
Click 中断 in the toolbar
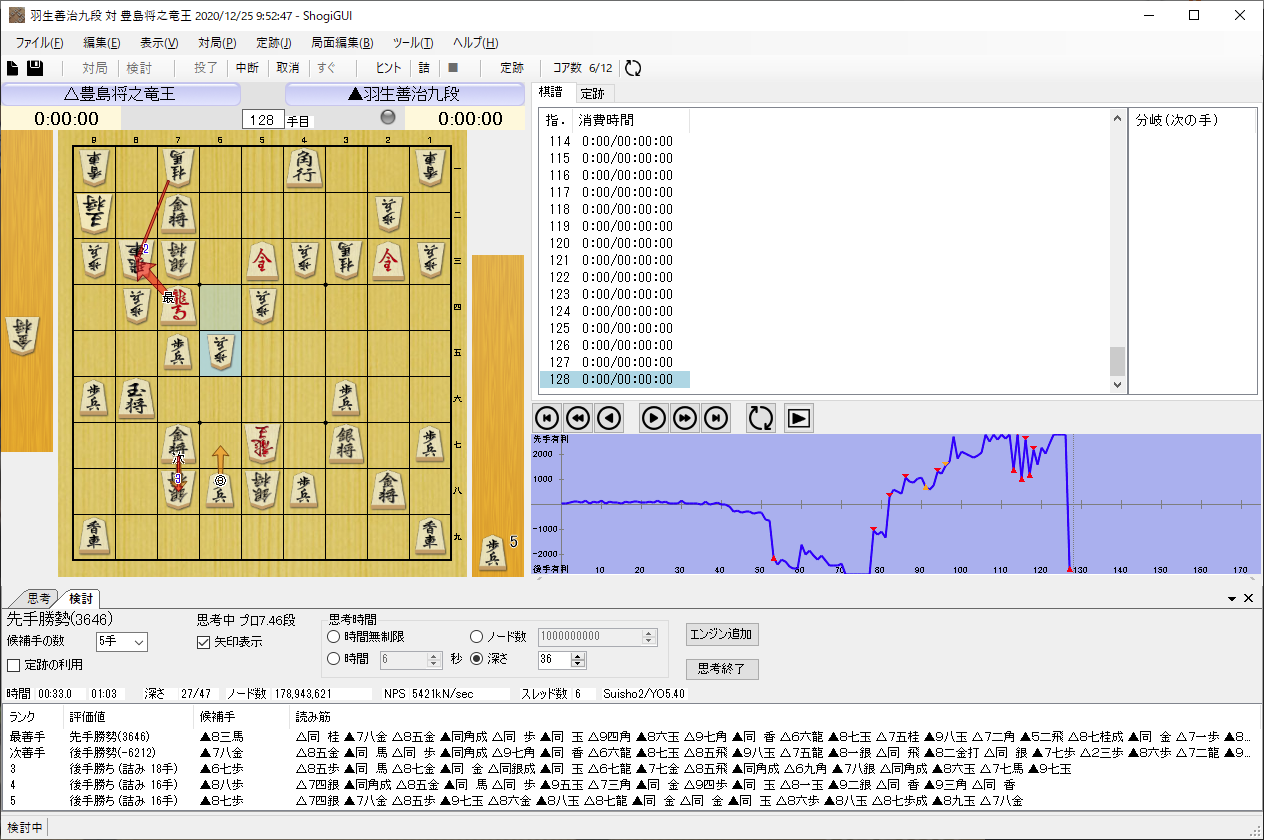pos(247,68)
